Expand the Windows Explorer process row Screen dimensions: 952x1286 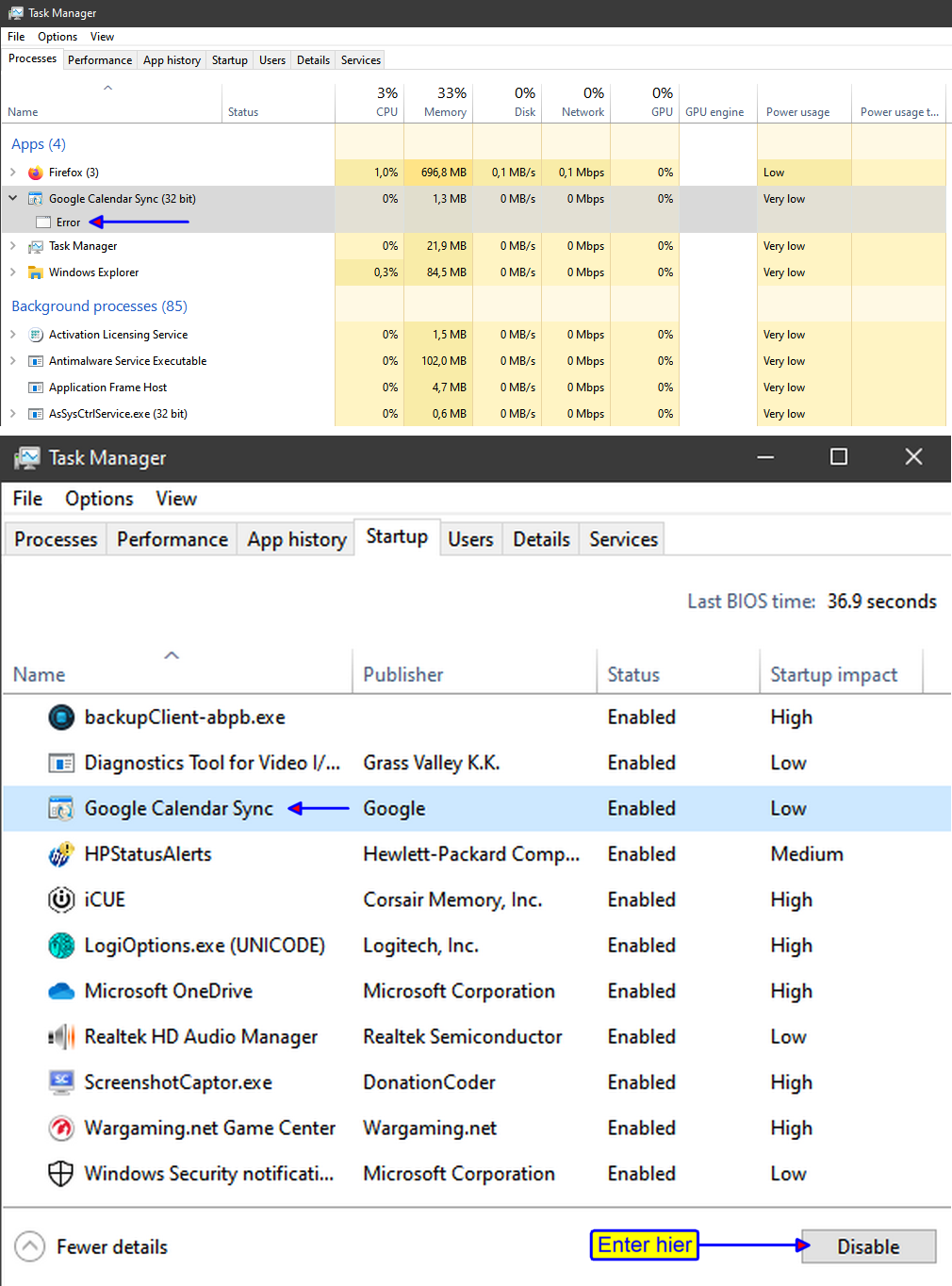click(x=13, y=272)
